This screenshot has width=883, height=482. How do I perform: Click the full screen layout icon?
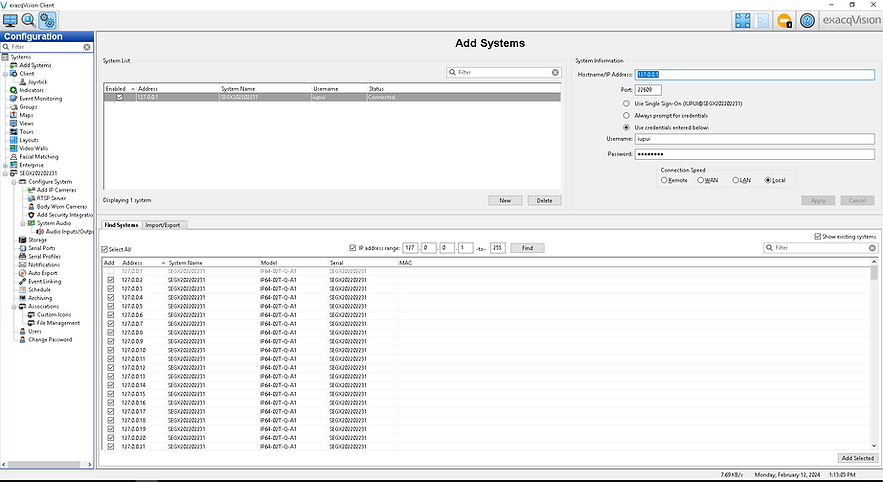click(x=742, y=21)
